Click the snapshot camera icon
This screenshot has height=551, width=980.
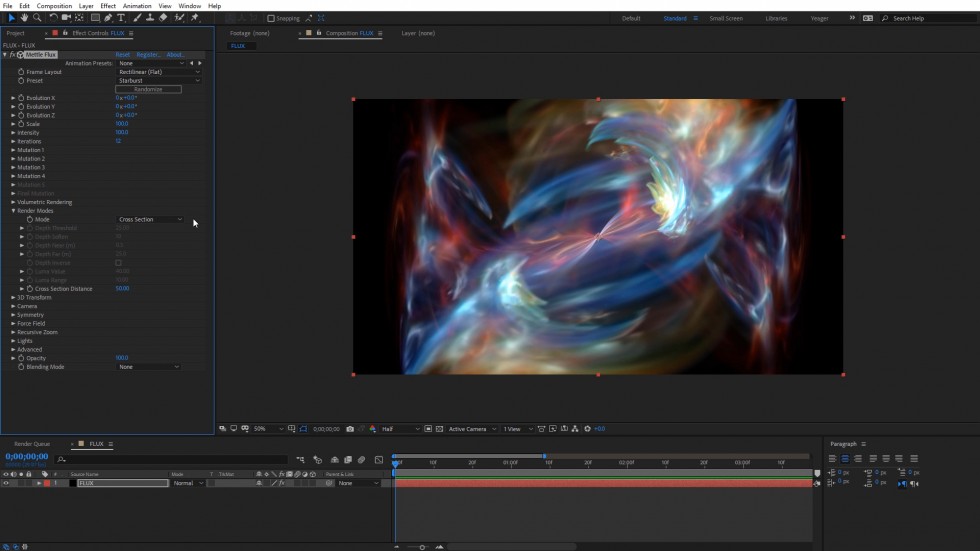click(349, 429)
